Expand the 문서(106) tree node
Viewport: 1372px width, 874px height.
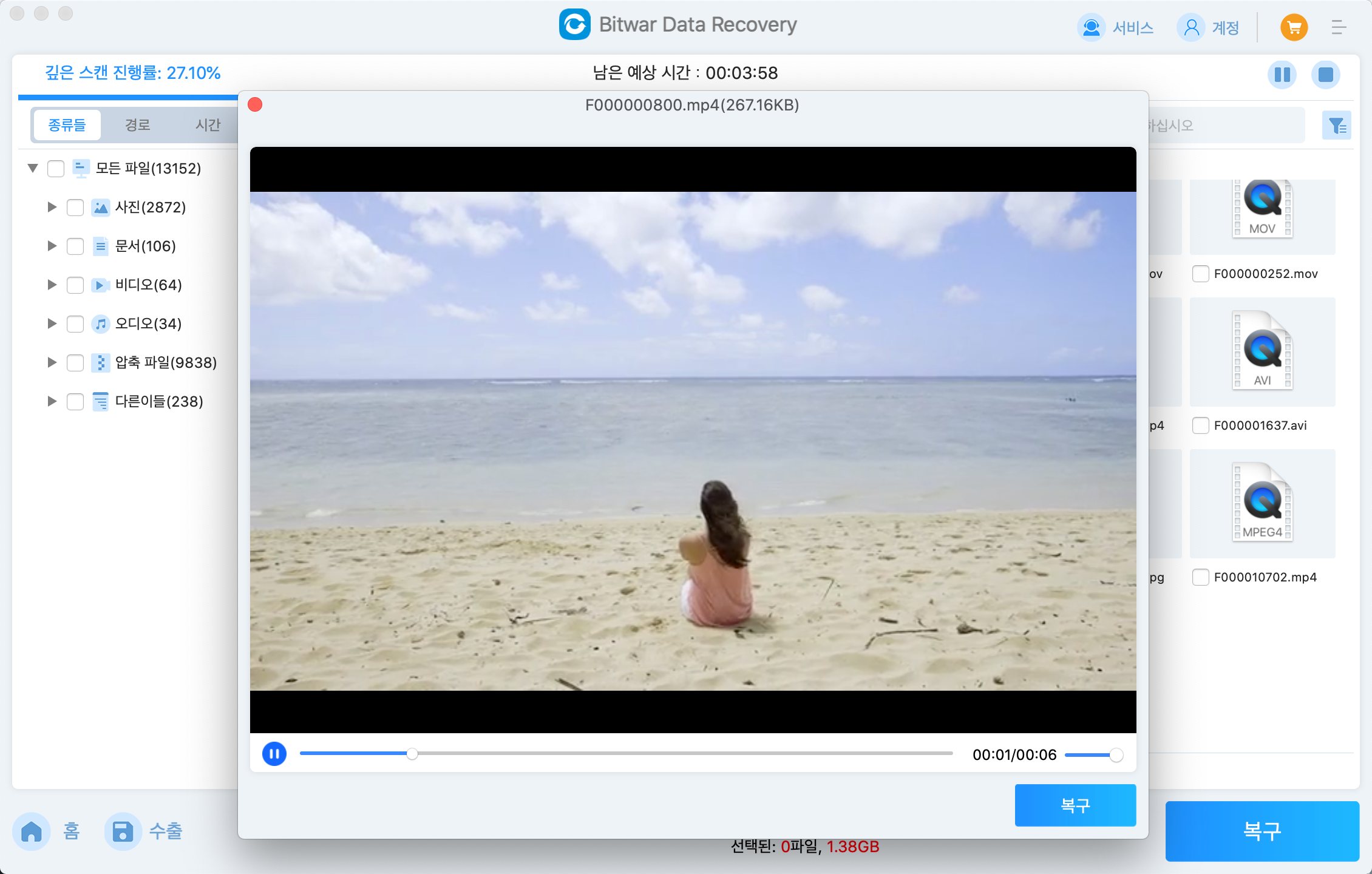pyautogui.click(x=52, y=246)
